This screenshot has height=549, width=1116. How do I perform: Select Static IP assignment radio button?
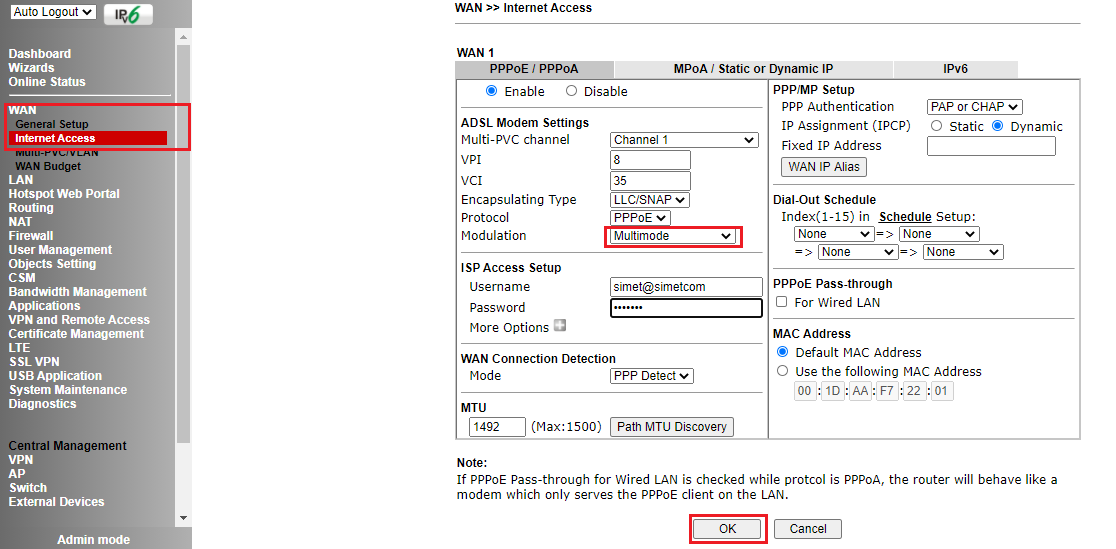pos(937,126)
